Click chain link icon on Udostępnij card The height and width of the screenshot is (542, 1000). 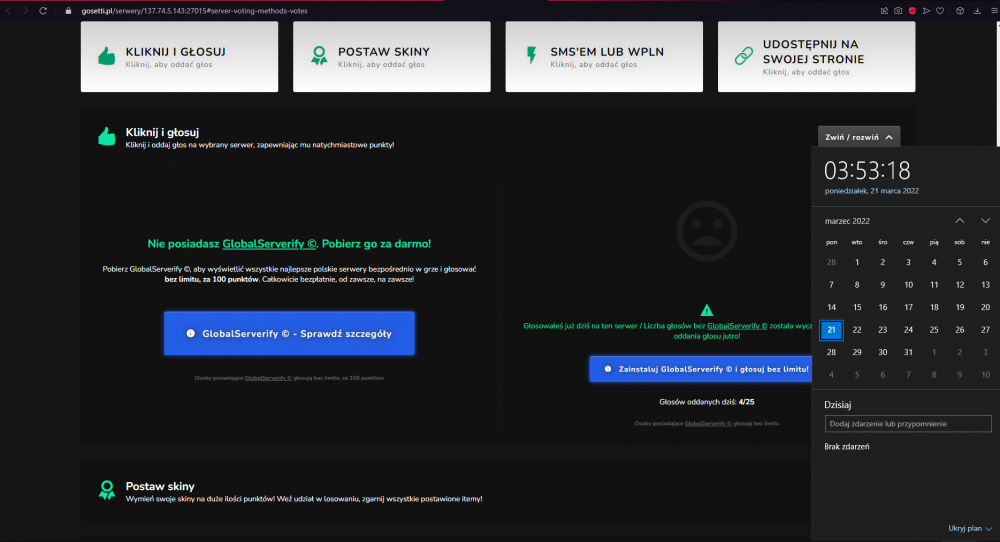[744, 56]
